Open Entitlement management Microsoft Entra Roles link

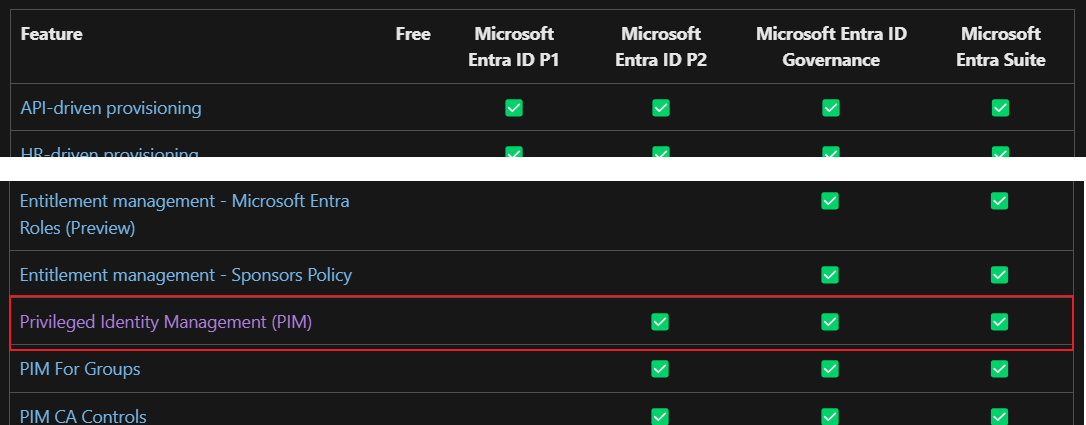[x=184, y=214]
